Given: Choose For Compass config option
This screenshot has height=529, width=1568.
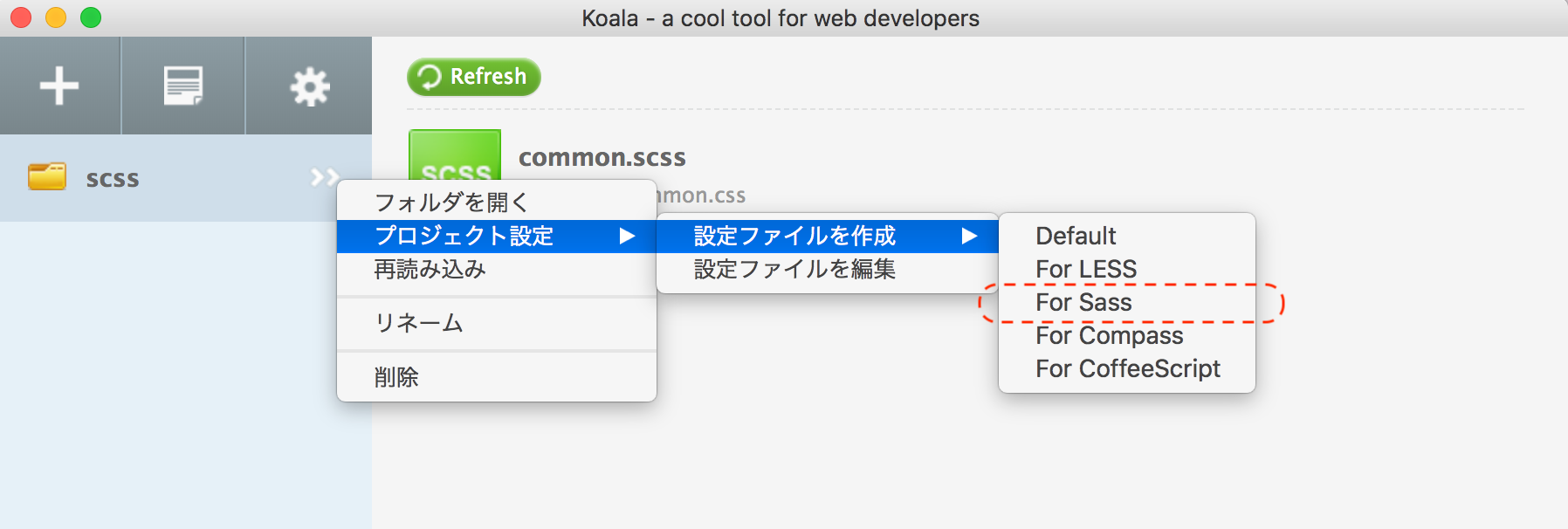Looking at the screenshot, I should 1109,336.
